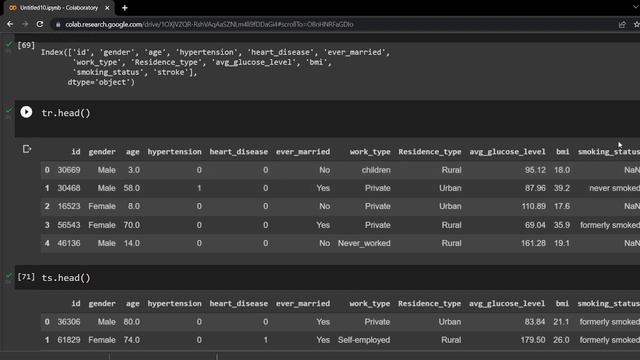640x360 pixels.
Task: Select the Untitled10.ipynb Colaboratory tab
Action: point(59,8)
